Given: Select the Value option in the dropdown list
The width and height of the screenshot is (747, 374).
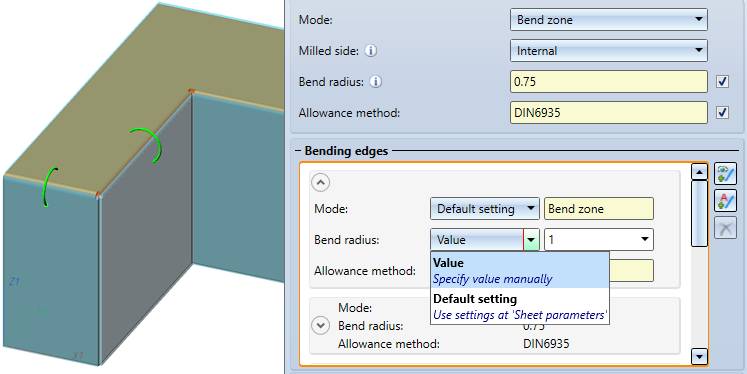Looking at the screenshot, I should pyautogui.click(x=520, y=270).
